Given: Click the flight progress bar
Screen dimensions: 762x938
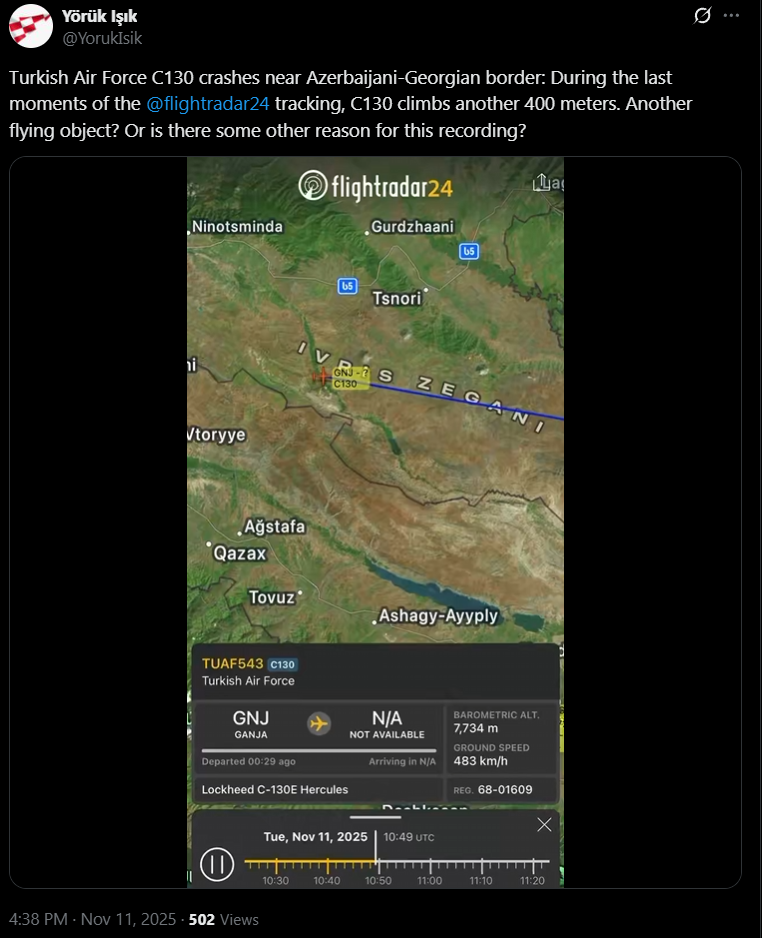Looking at the screenshot, I should (x=319, y=750).
